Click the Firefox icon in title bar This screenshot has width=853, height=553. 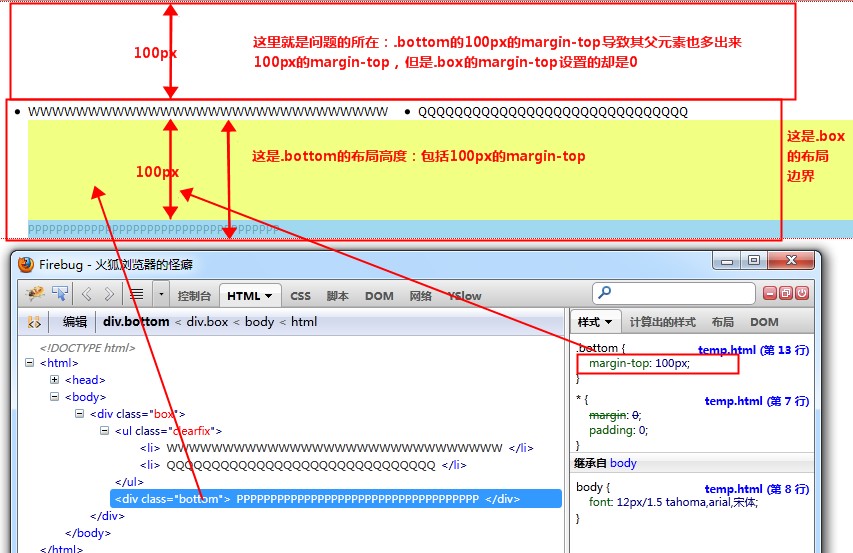[26, 265]
